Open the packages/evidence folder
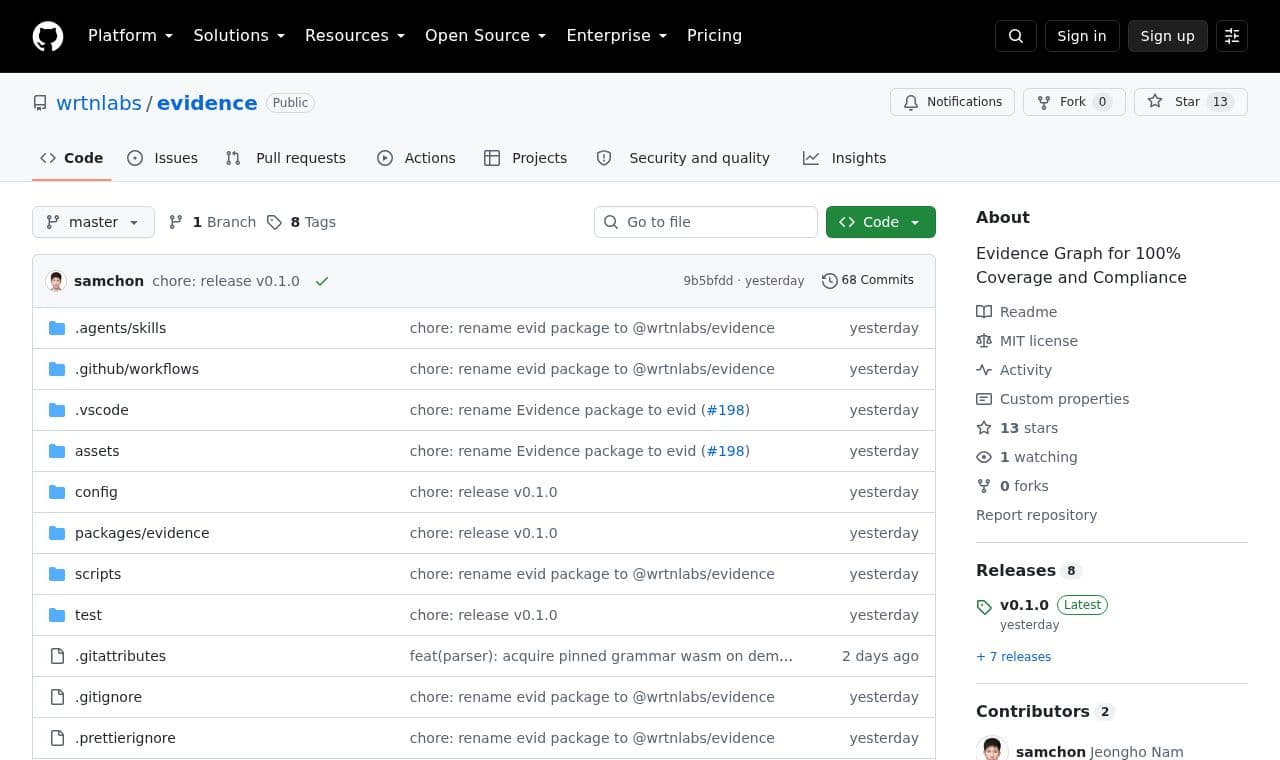The image size is (1280, 760). pyautogui.click(x=142, y=533)
